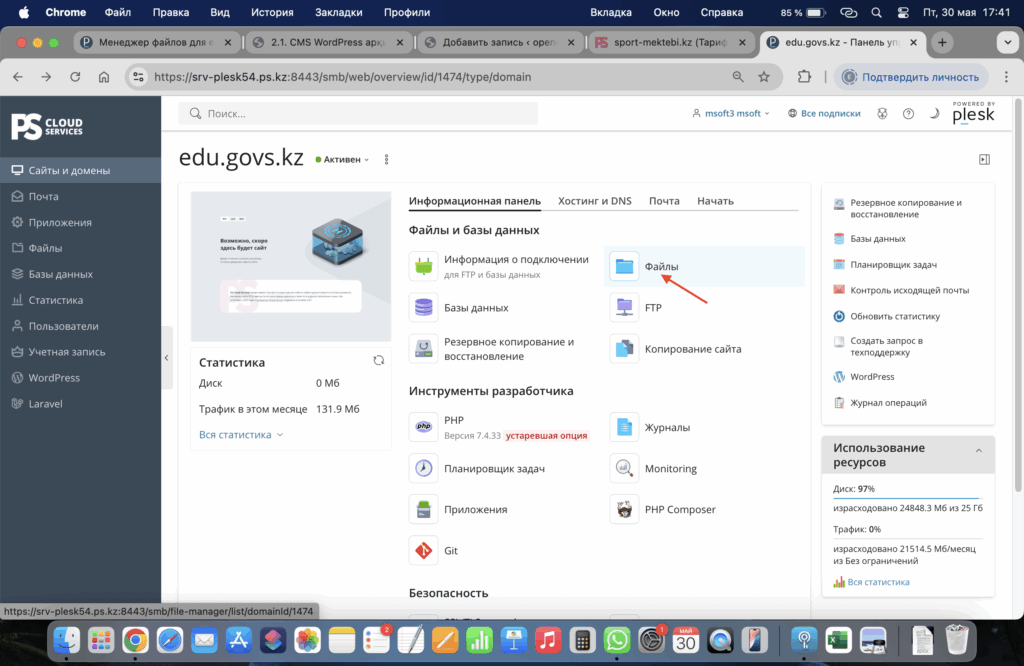
Task: Open Журналы logs icon
Action: [x=625, y=427]
